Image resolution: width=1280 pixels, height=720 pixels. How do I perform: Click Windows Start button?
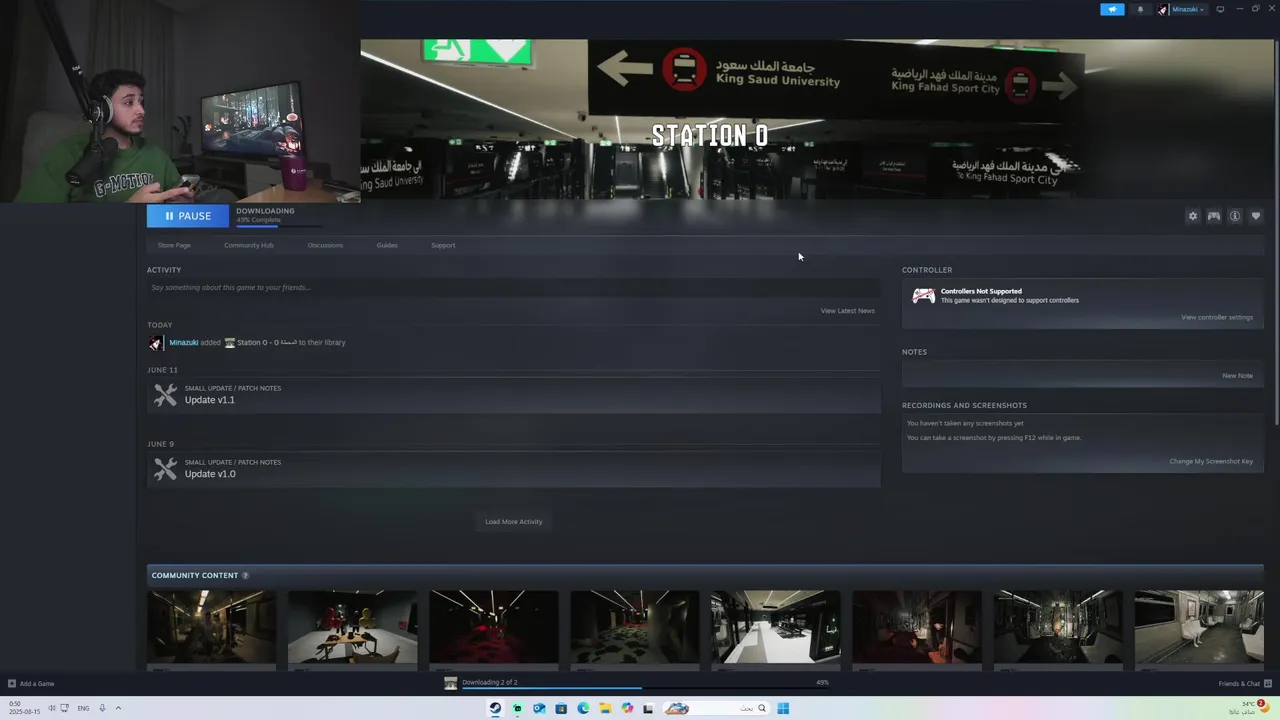point(783,708)
